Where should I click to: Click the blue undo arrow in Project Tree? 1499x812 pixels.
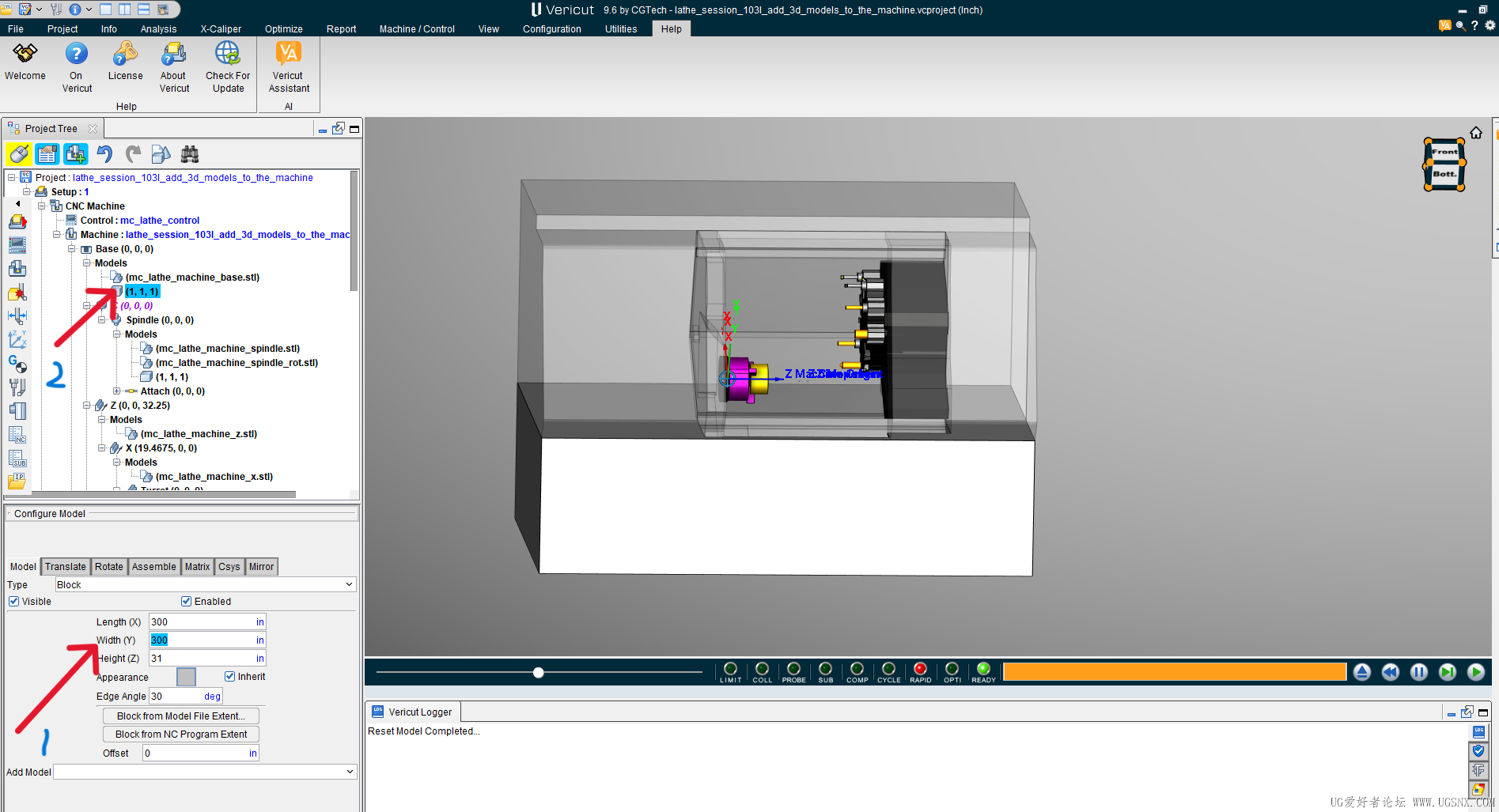(x=104, y=153)
